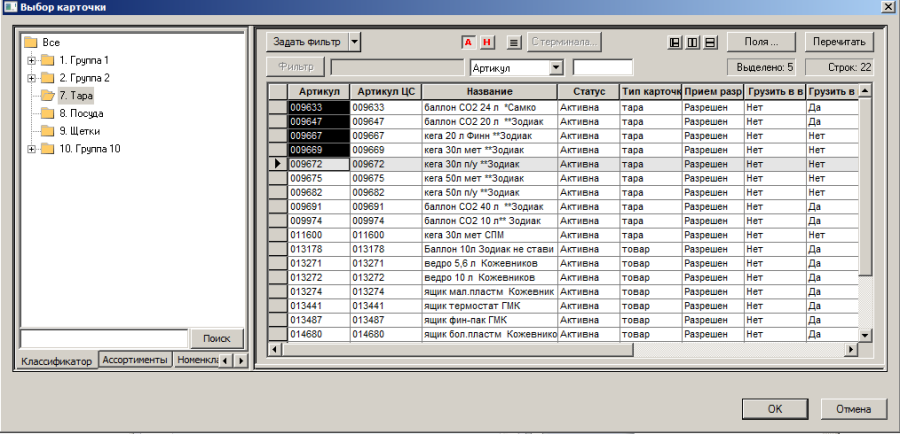
Task: Click the 'Выделено: 5' counter
Action: click(x=761, y=68)
